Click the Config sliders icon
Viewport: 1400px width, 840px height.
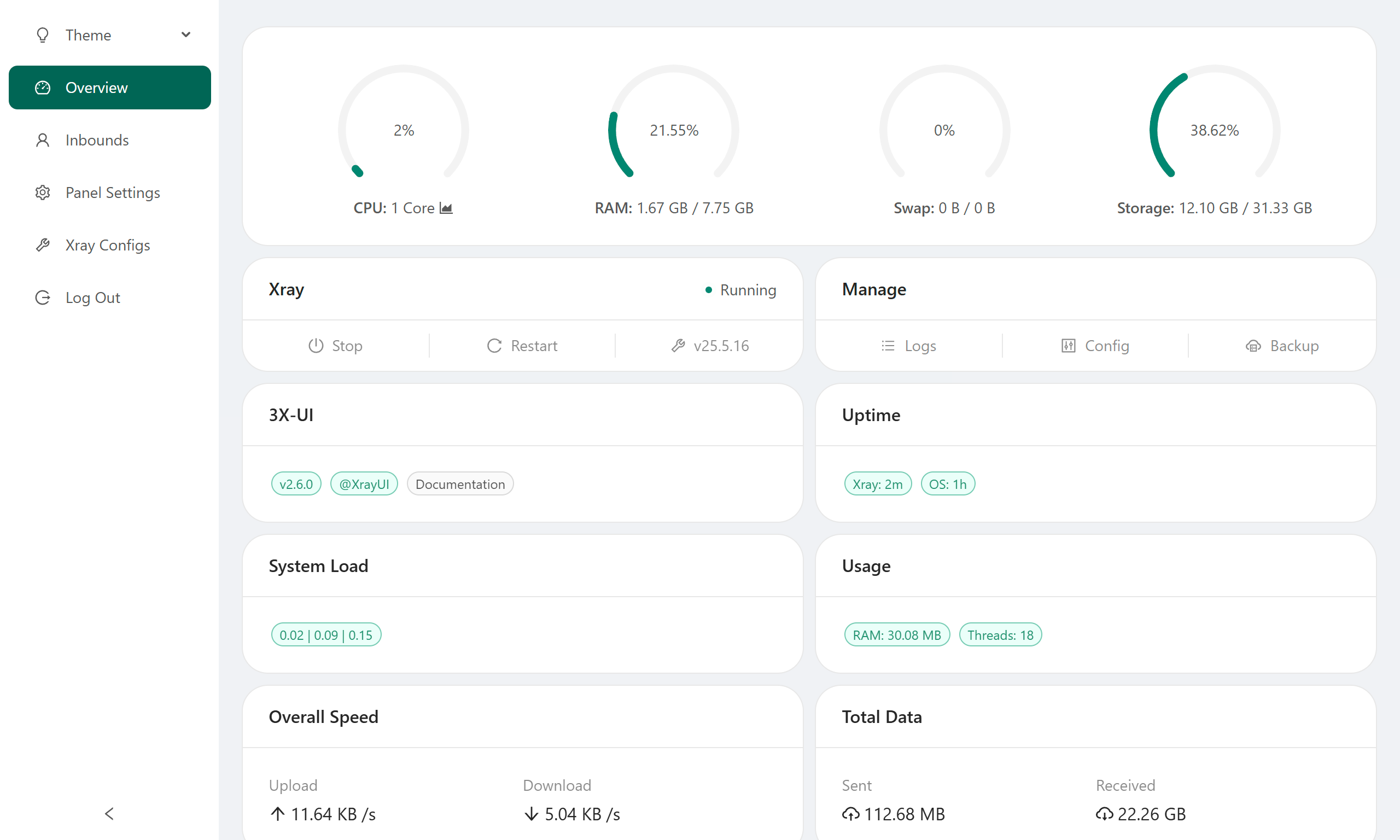click(1068, 345)
